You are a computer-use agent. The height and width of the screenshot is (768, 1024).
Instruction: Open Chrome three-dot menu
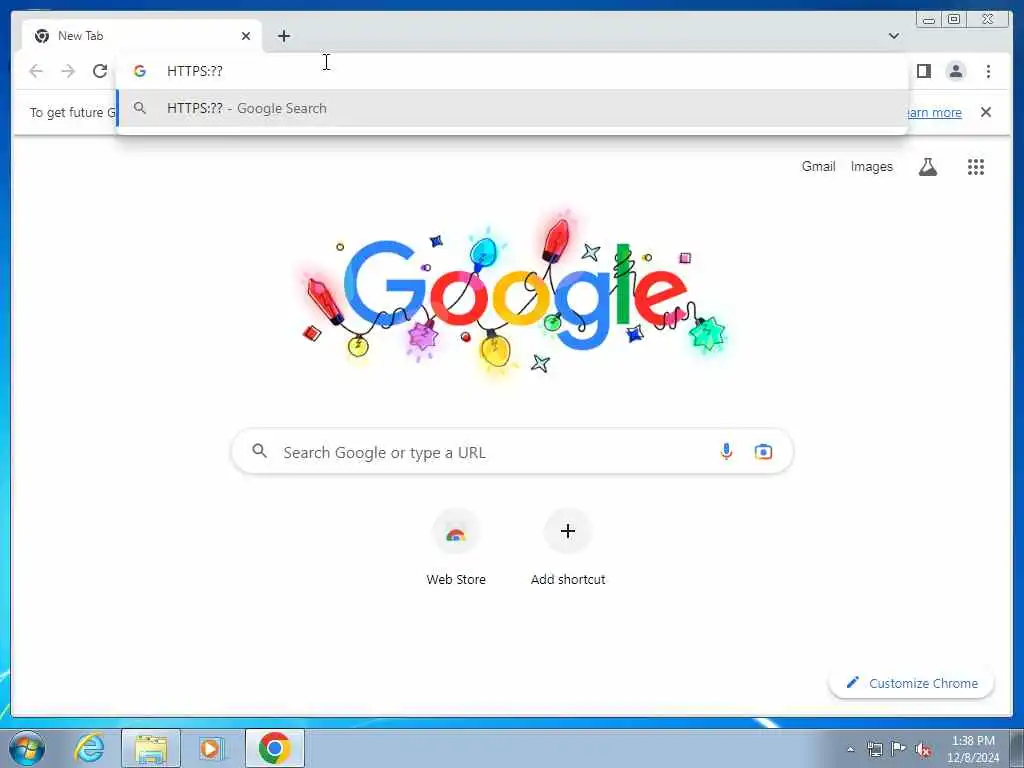988,71
